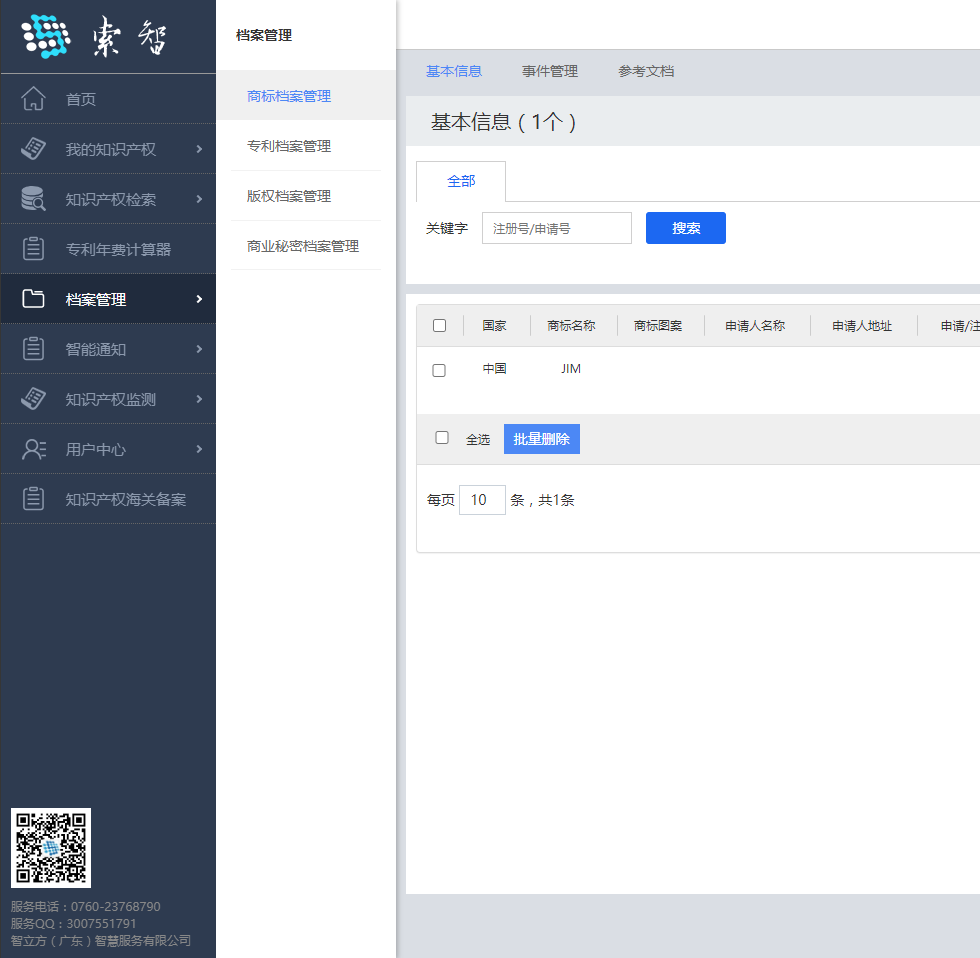
Task: Click the 索智 logo at top left
Action: tap(95, 37)
